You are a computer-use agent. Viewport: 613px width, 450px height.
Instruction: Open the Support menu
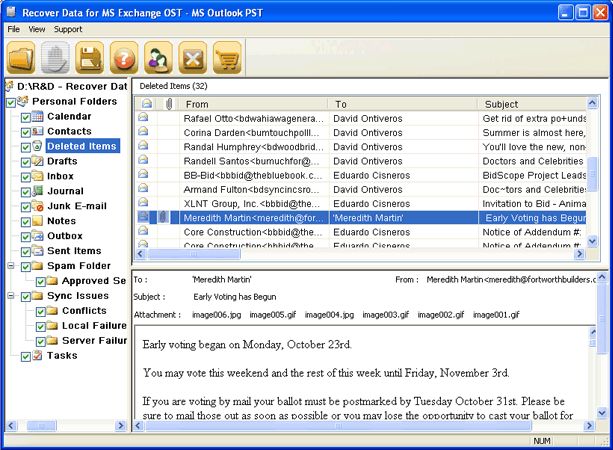pos(68,29)
